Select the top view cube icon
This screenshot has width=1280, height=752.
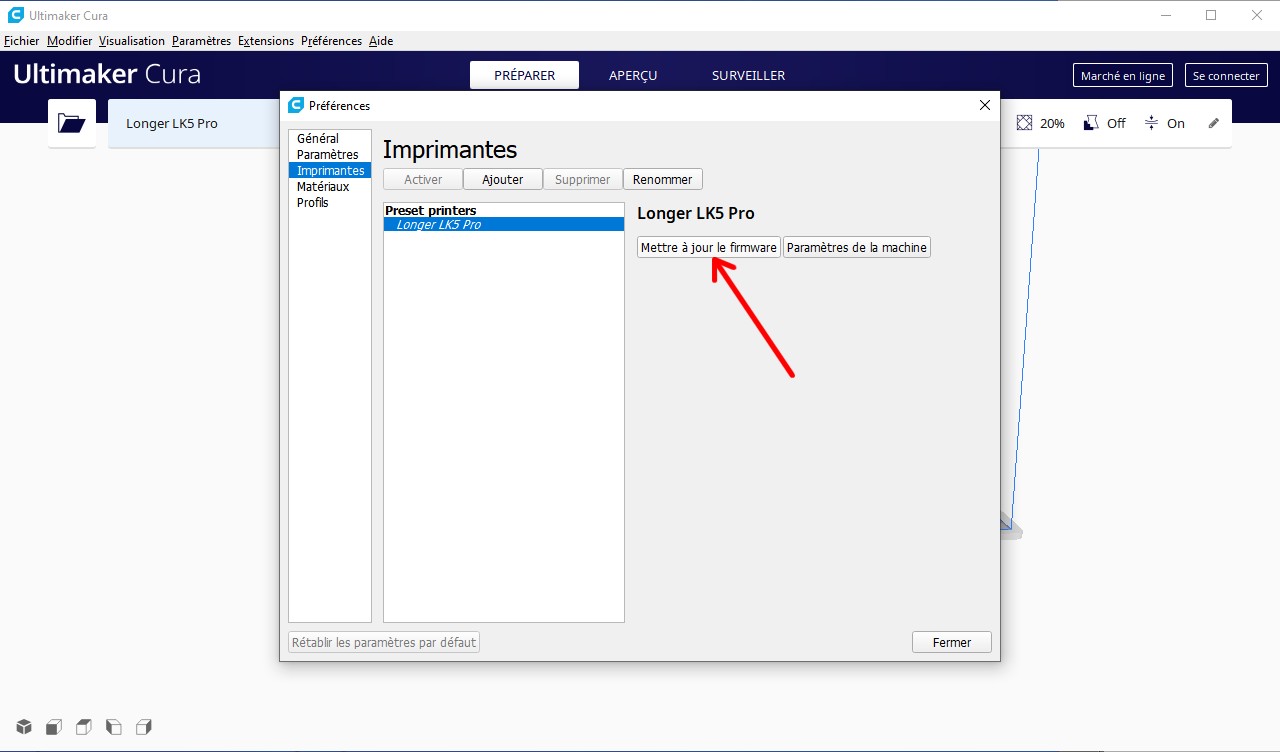(x=84, y=727)
